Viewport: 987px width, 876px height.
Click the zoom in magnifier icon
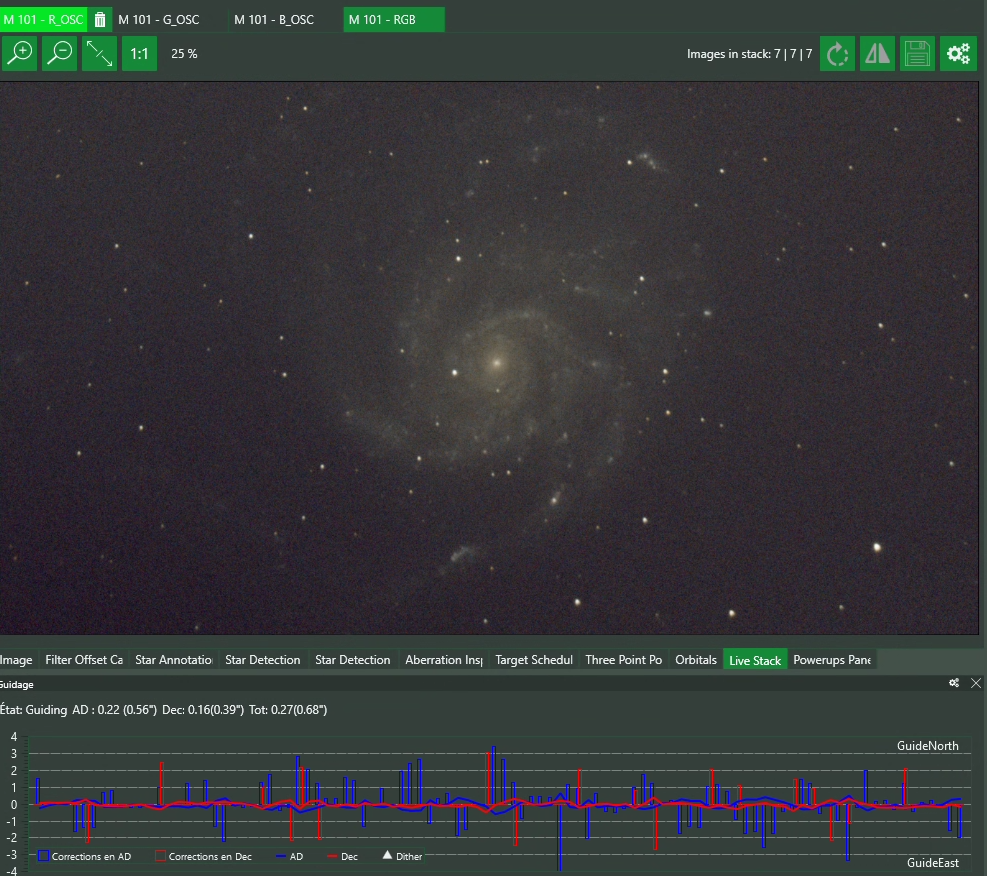click(x=19, y=53)
